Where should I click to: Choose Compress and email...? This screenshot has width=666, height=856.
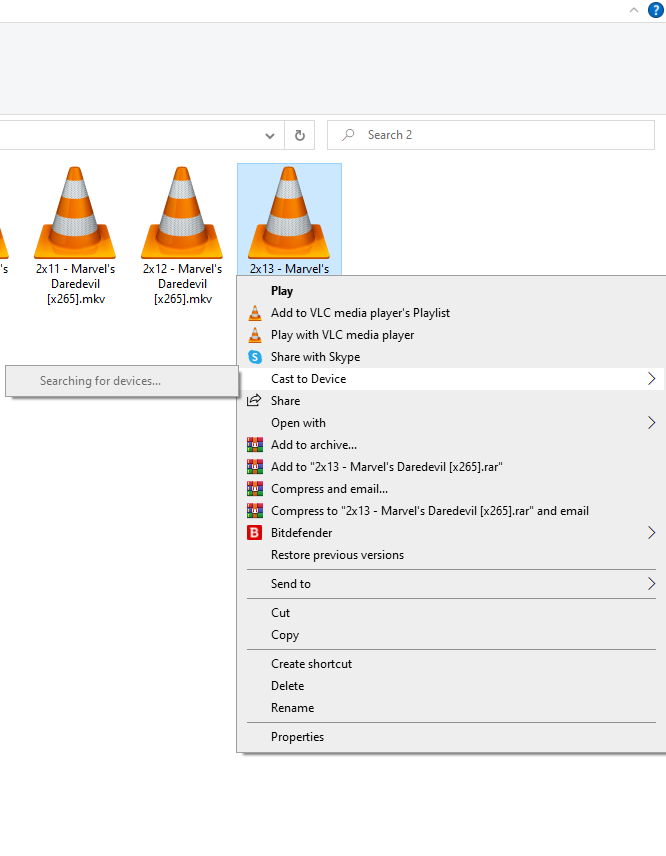[x=451, y=489]
